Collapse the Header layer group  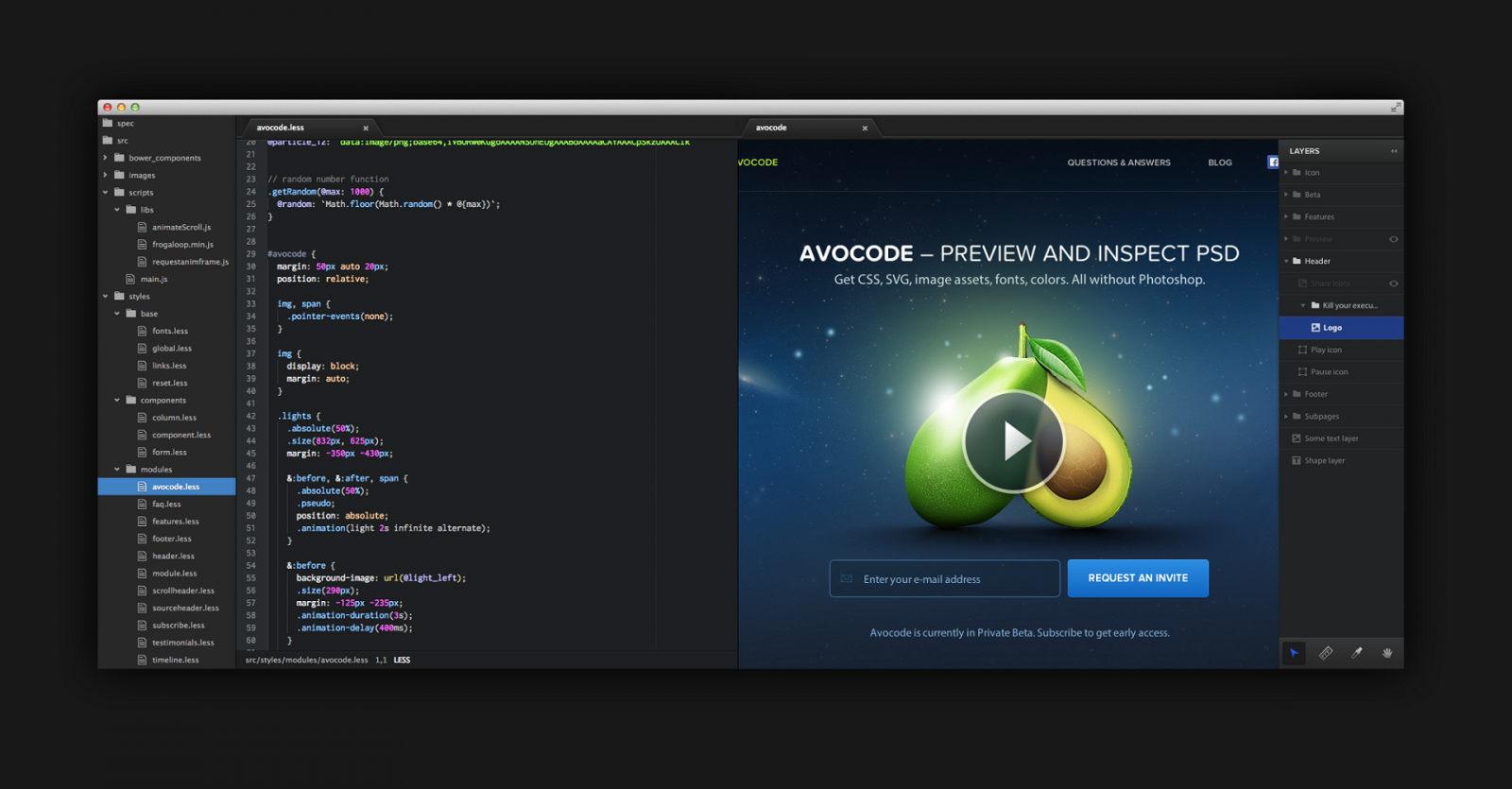(x=1286, y=262)
